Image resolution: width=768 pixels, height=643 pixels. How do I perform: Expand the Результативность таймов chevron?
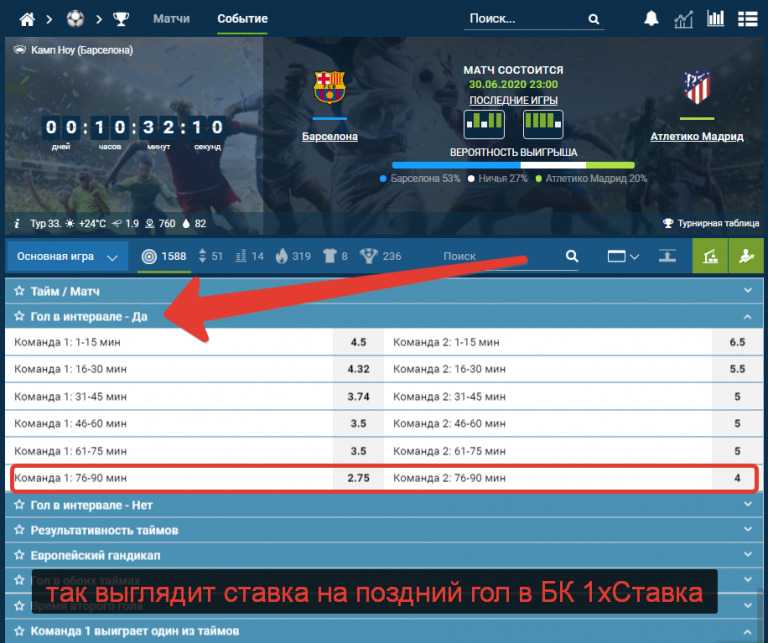(x=747, y=529)
